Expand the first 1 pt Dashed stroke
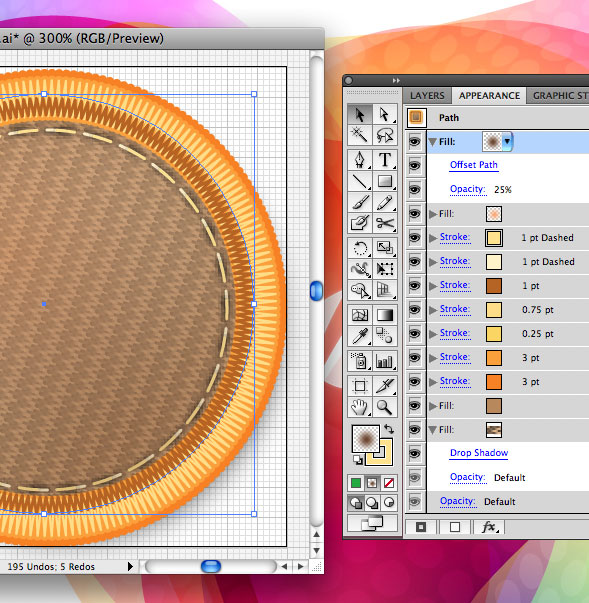This screenshot has height=603, width=589. 433,238
